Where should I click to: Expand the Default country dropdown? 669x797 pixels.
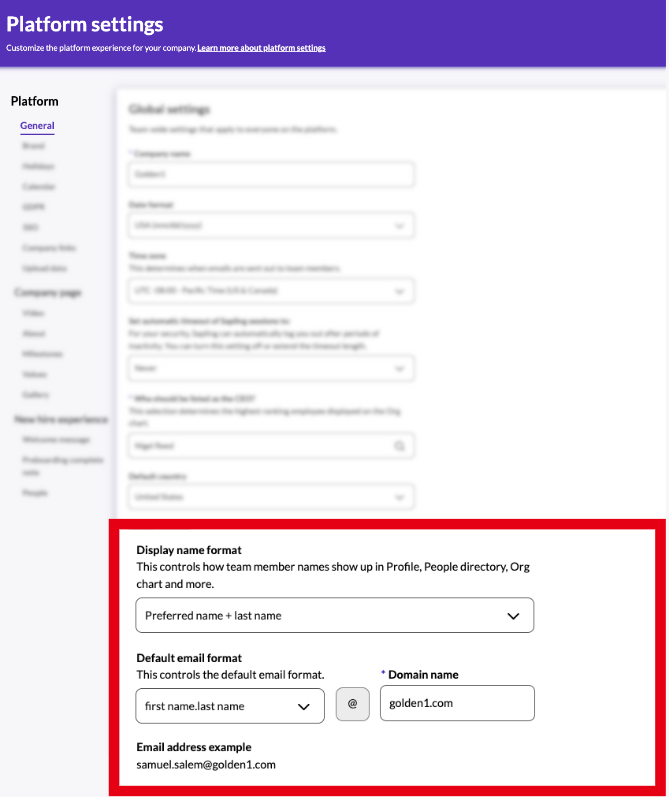coord(271,497)
